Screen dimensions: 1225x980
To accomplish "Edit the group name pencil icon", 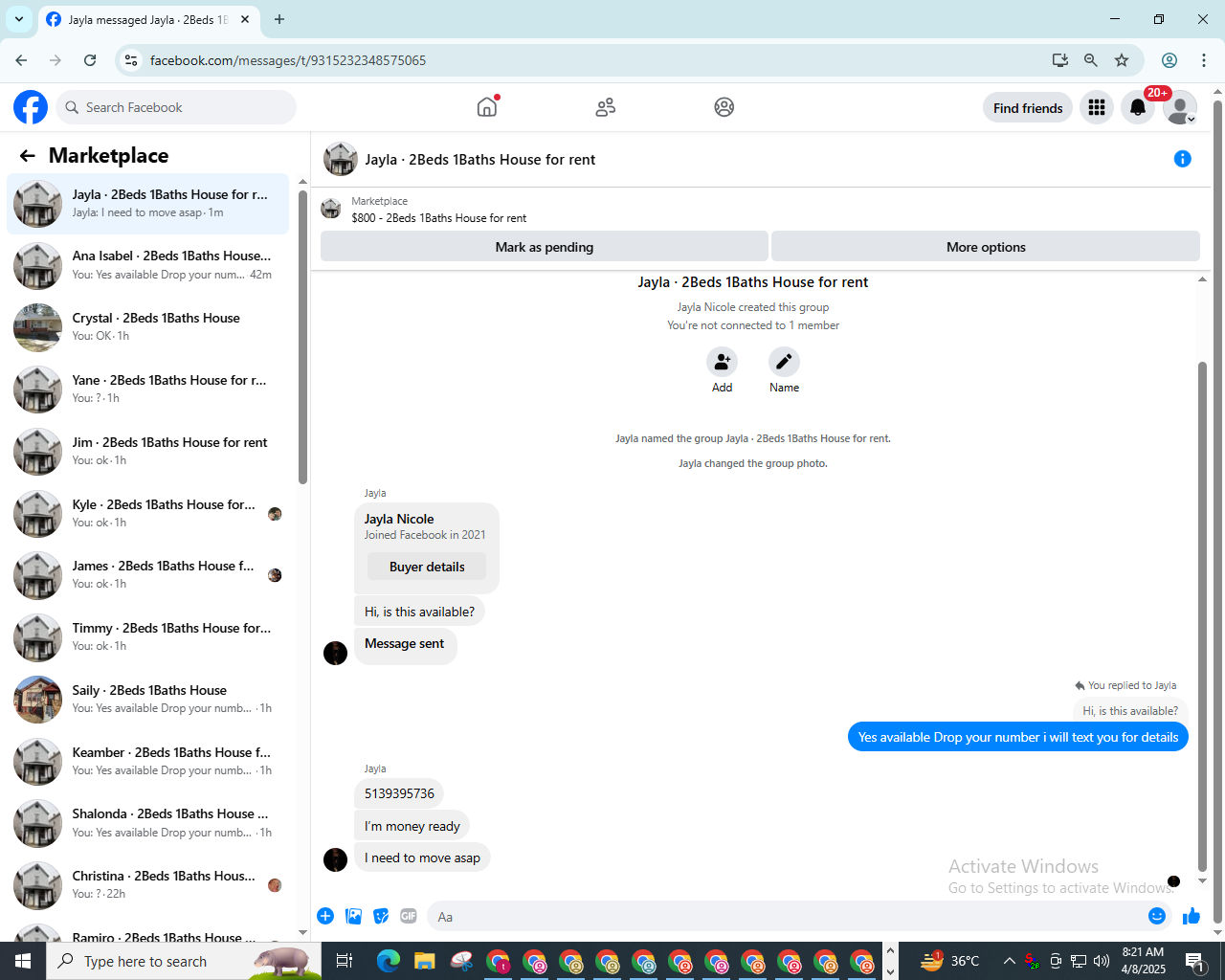I will pos(784,362).
